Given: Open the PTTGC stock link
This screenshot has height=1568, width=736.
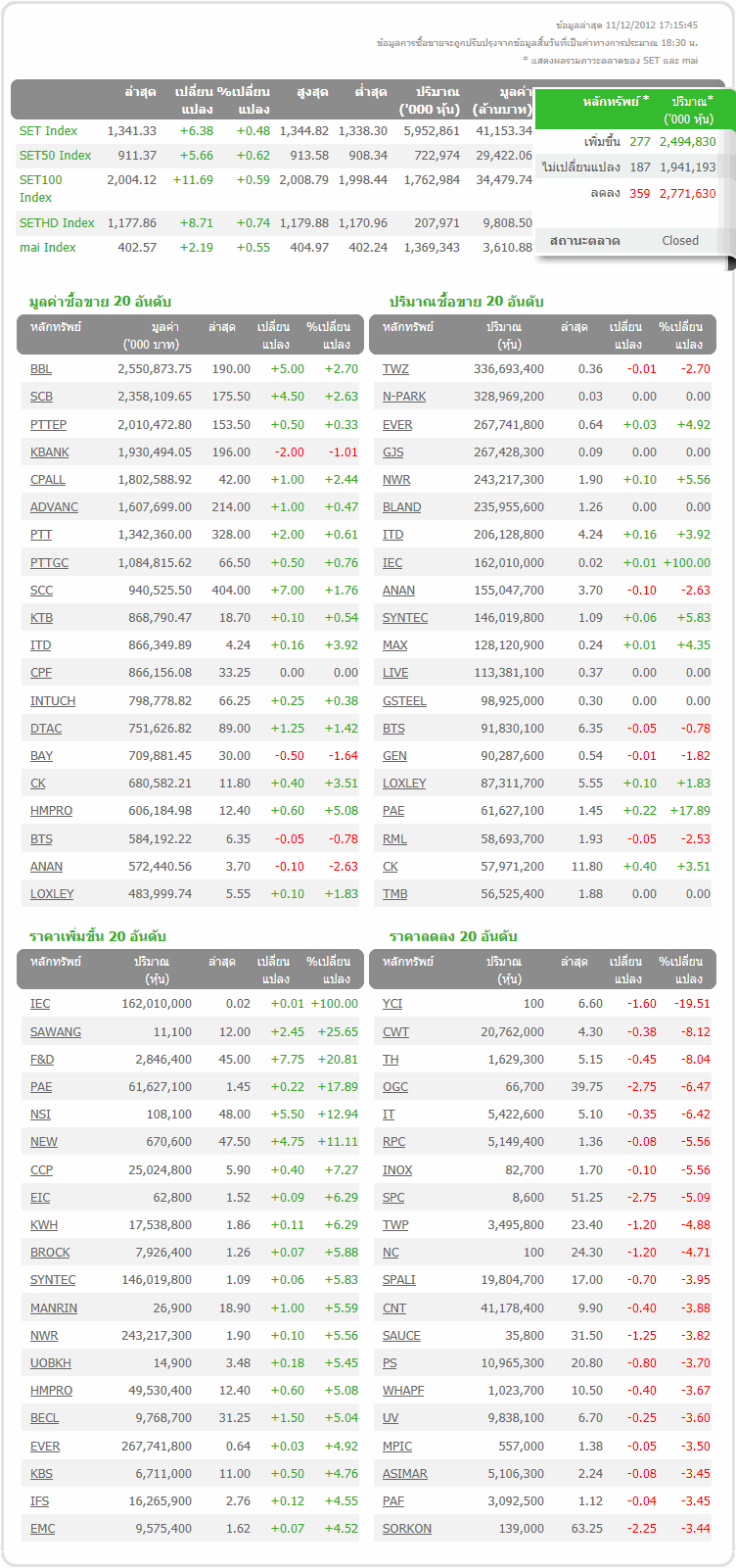Looking at the screenshot, I should coord(49,562).
